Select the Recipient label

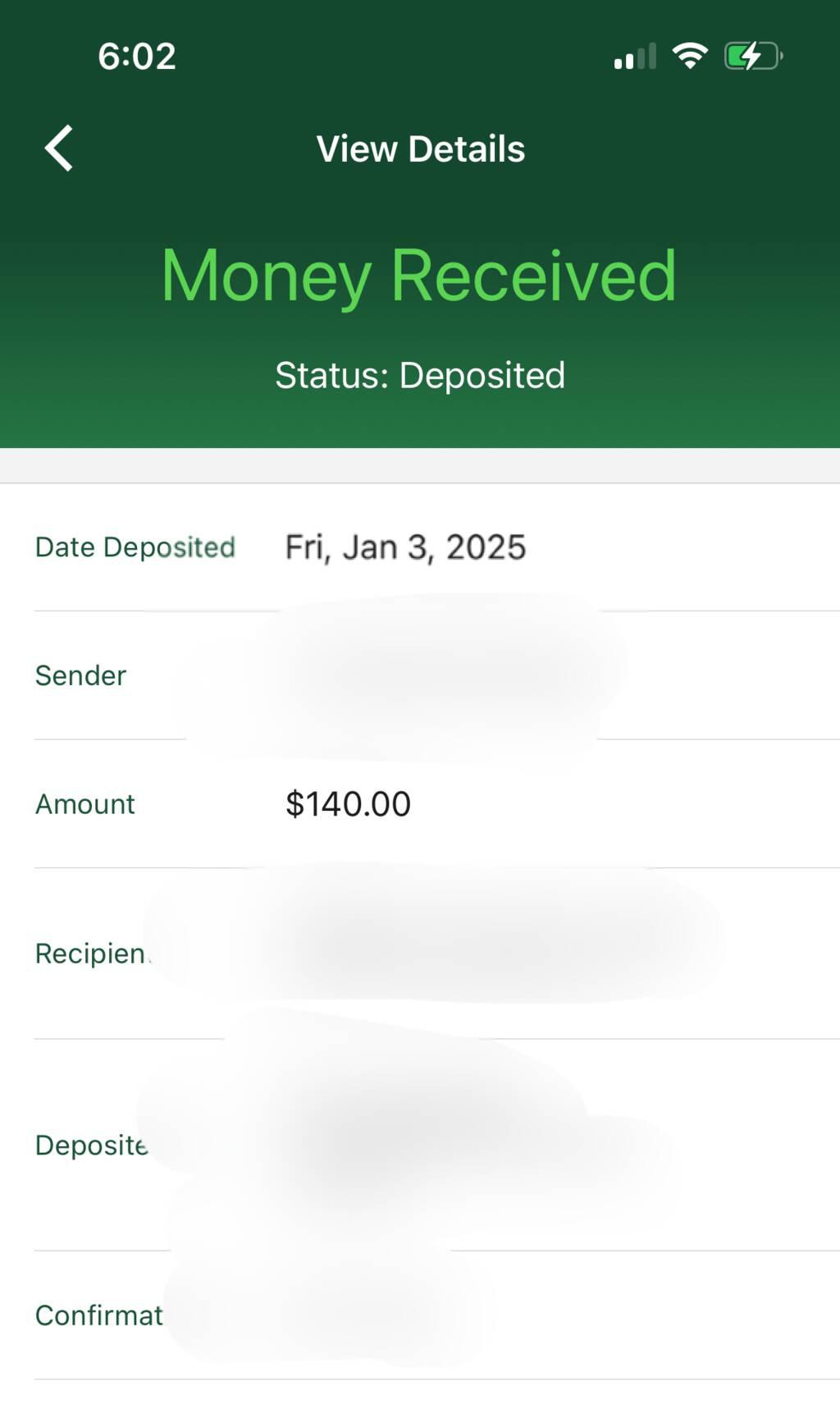coord(90,954)
